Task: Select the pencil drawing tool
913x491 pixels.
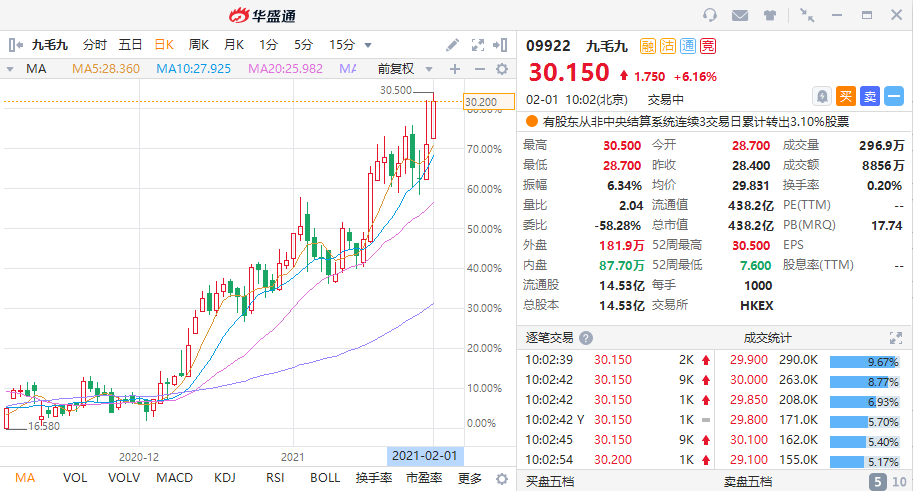Action: (x=452, y=45)
